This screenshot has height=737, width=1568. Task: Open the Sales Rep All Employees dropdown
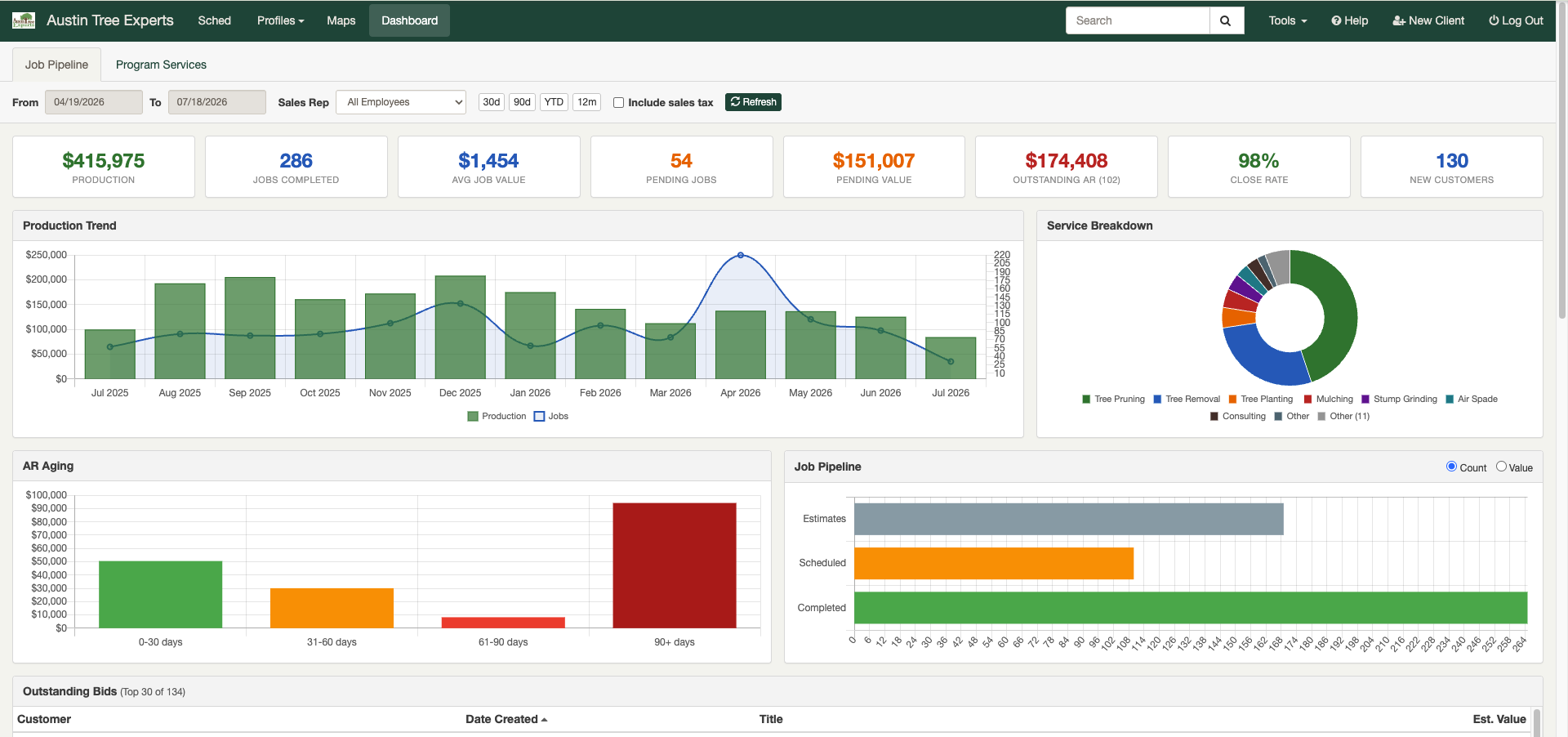pyautogui.click(x=401, y=102)
